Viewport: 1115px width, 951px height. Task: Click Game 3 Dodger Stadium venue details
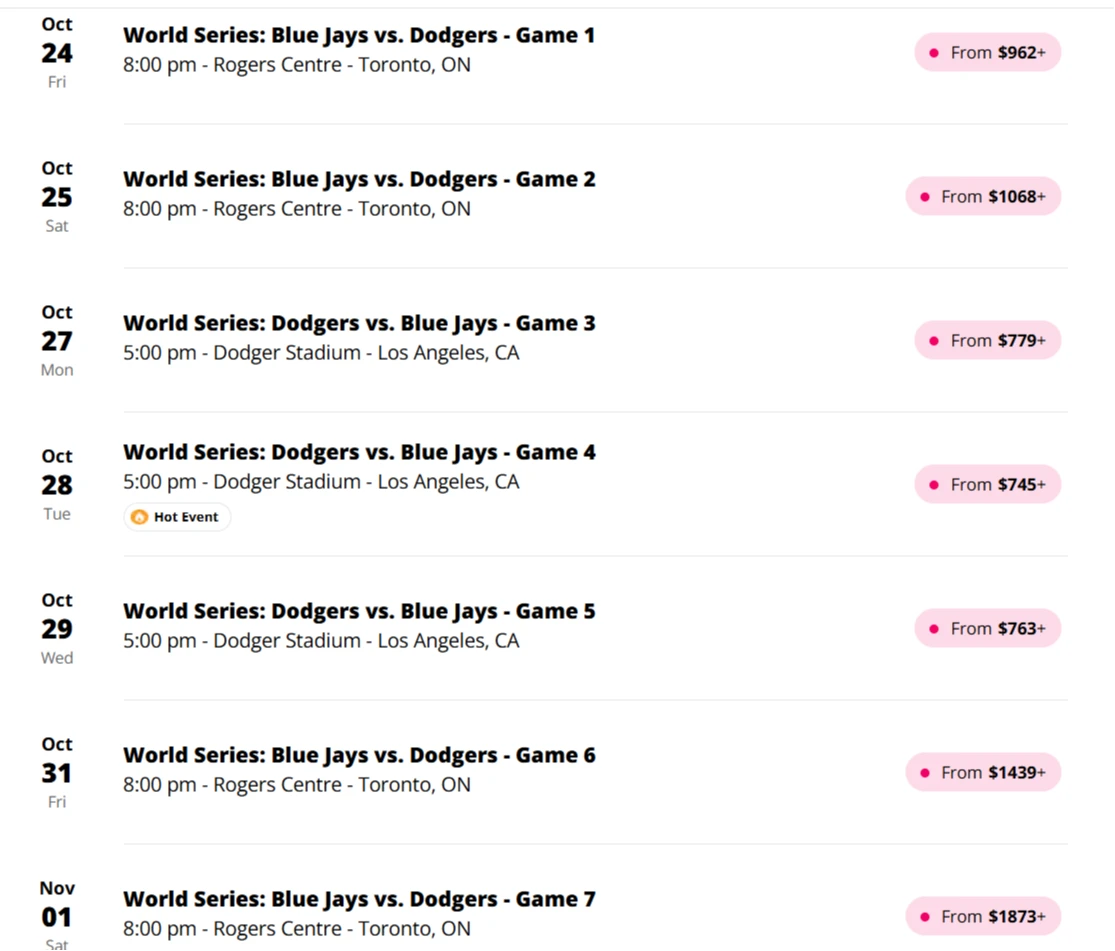point(321,353)
